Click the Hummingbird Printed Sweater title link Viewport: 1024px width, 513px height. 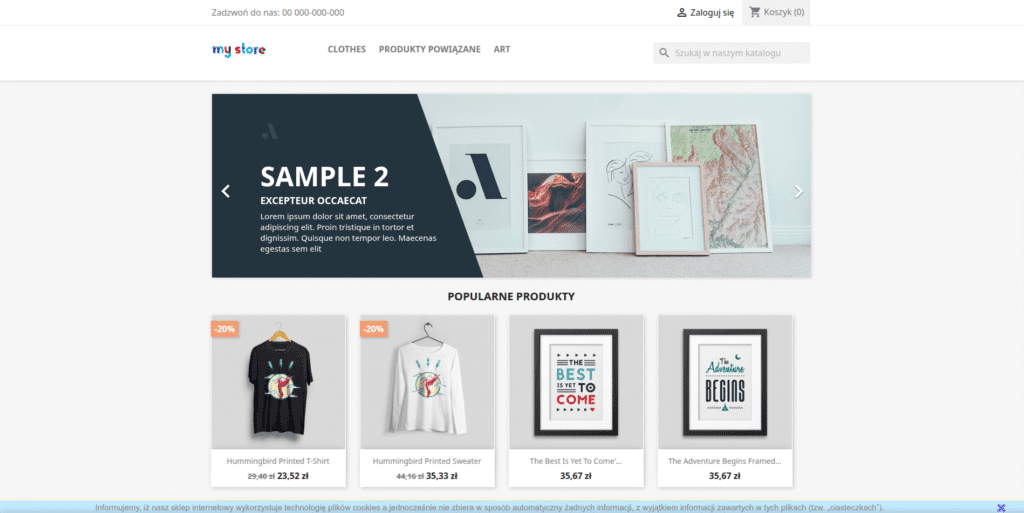[x=427, y=461]
